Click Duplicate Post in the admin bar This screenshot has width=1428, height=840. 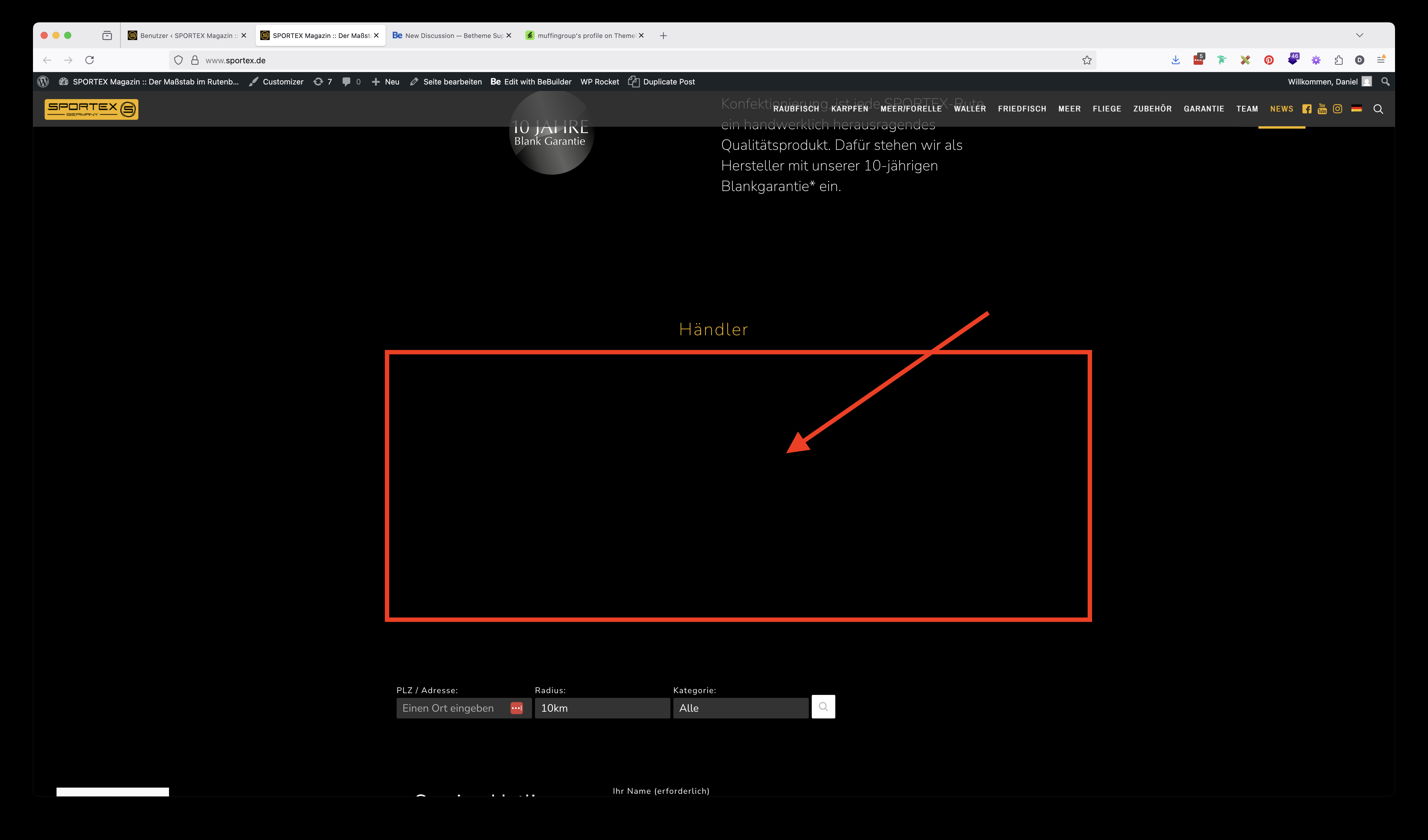click(x=661, y=82)
